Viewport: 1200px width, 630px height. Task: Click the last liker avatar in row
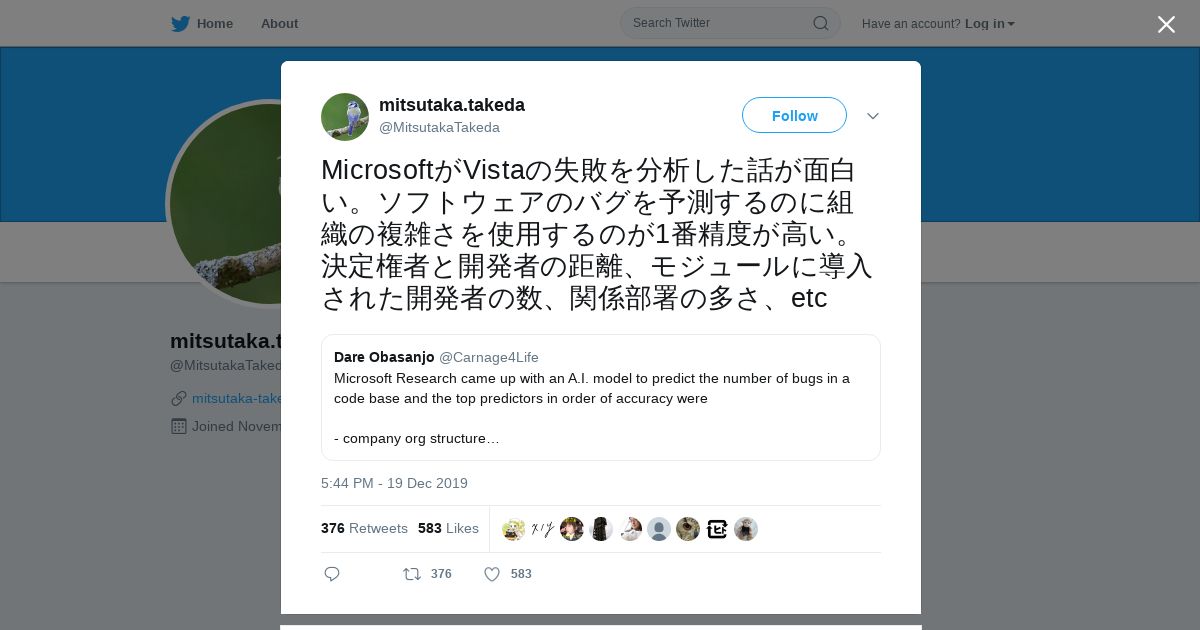coord(746,529)
